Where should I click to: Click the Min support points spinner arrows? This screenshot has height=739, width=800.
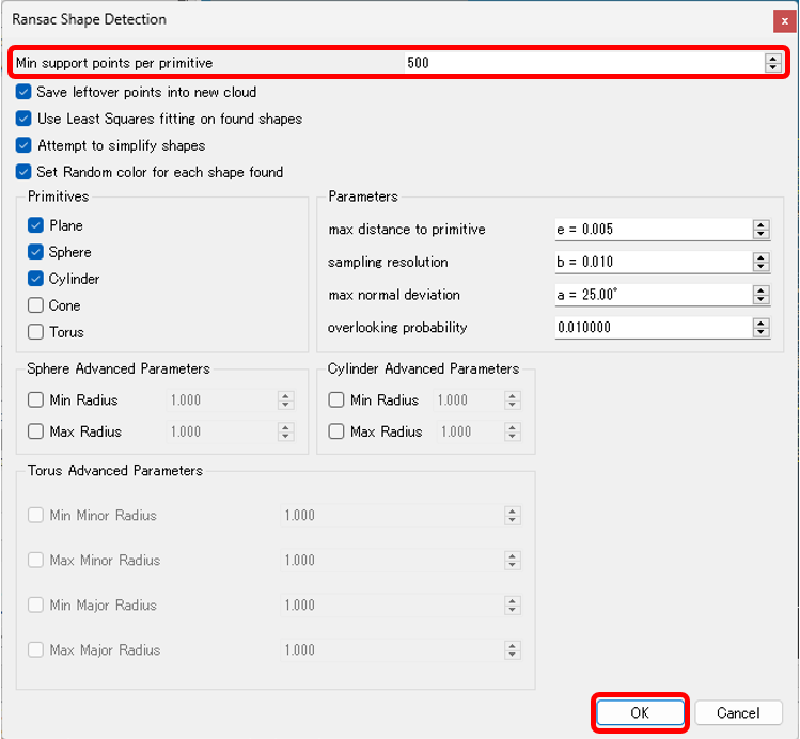coord(772,63)
